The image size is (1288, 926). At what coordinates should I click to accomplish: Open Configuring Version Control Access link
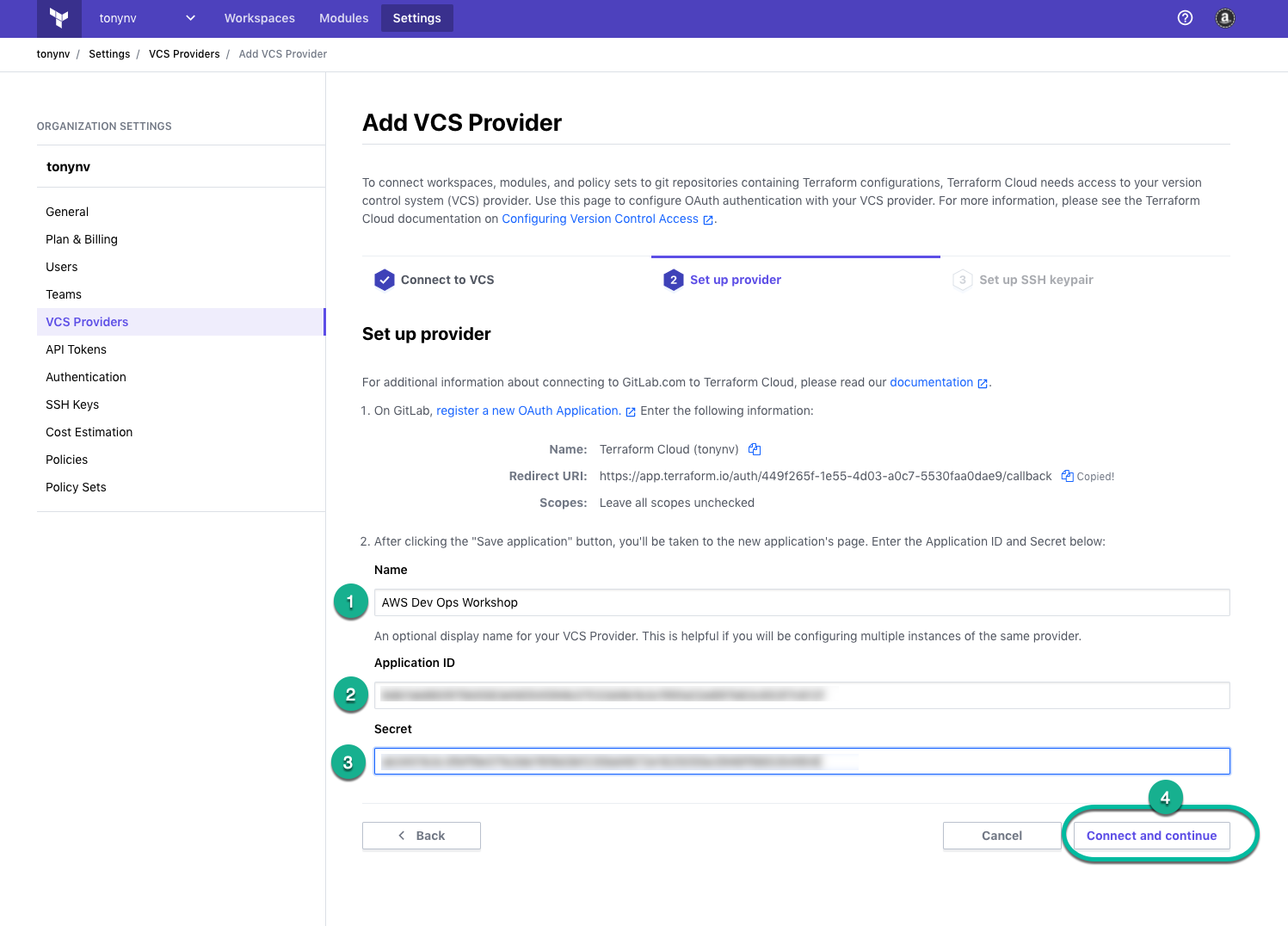pyautogui.click(x=607, y=219)
